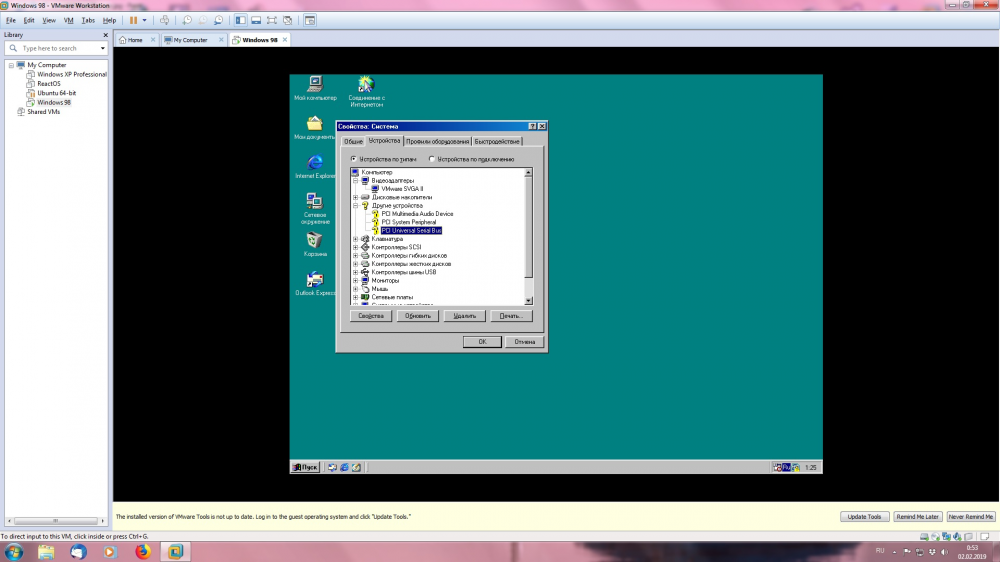Click Remind Me Later button
The width and height of the screenshot is (1000, 562).
pyautogui.click(x=917, y=517)
